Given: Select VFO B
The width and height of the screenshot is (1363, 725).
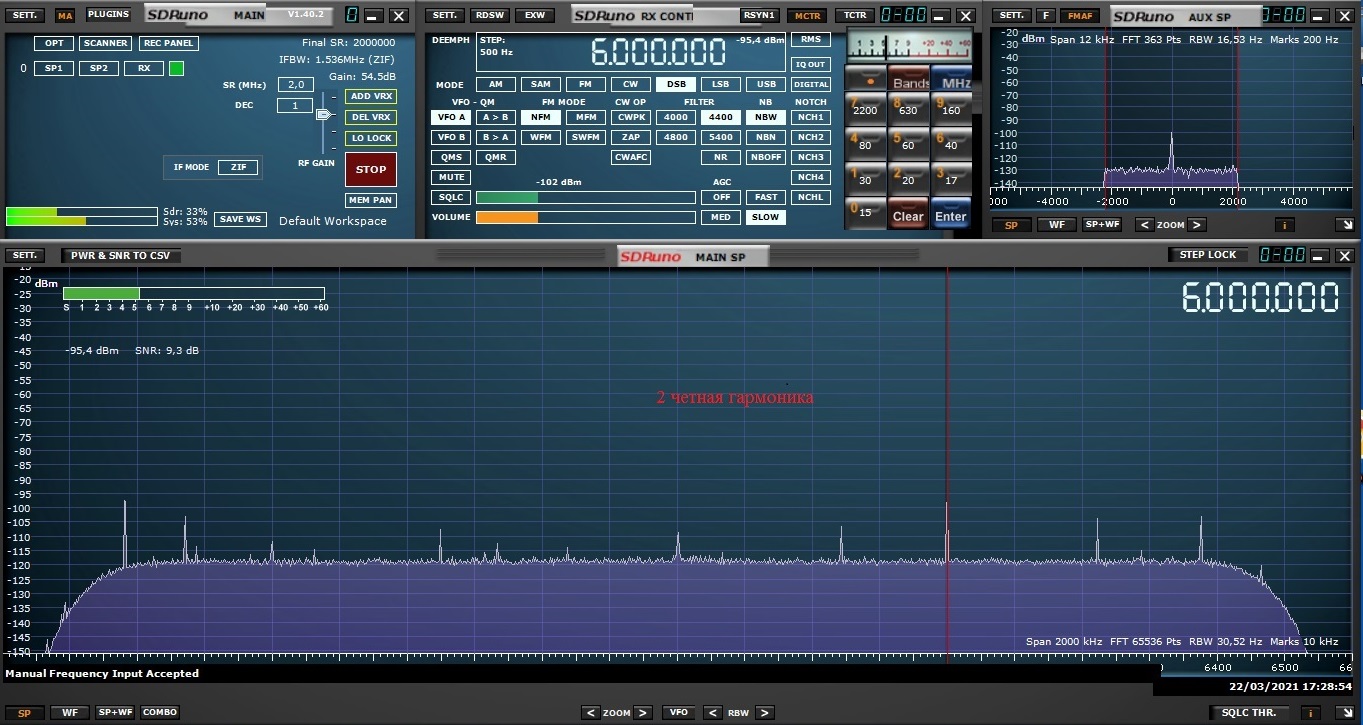Looking at the screenshot, I should pyautogui.click(x=451, y=137).
